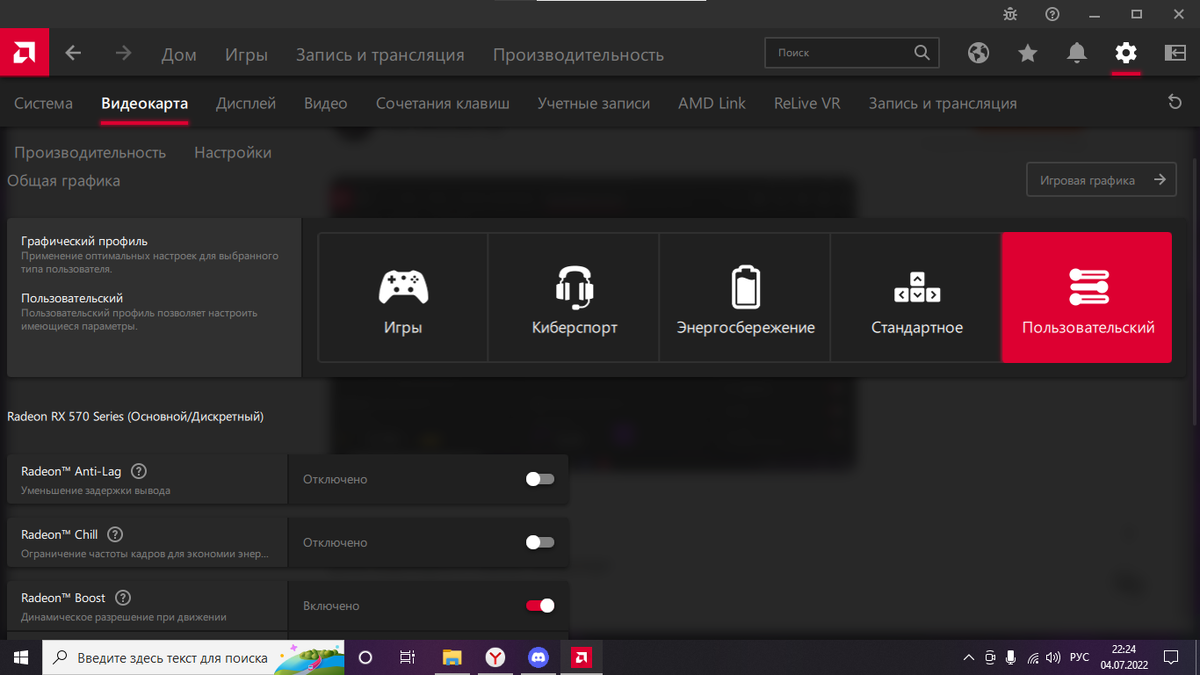The image size is (1200, 675).
Task: Switch to the Видео tab
Action: (x=326, y=103)
